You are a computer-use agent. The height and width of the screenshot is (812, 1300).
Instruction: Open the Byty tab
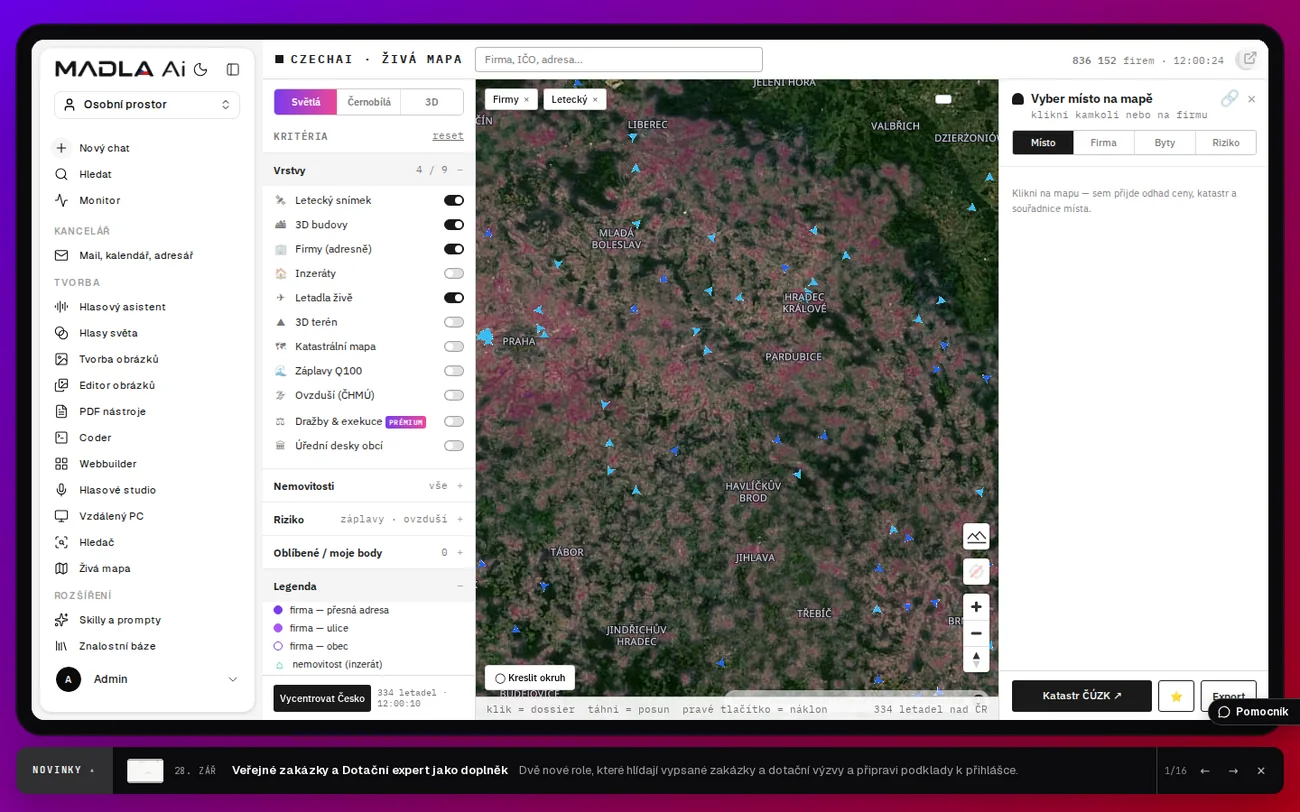coord(1165,143)
